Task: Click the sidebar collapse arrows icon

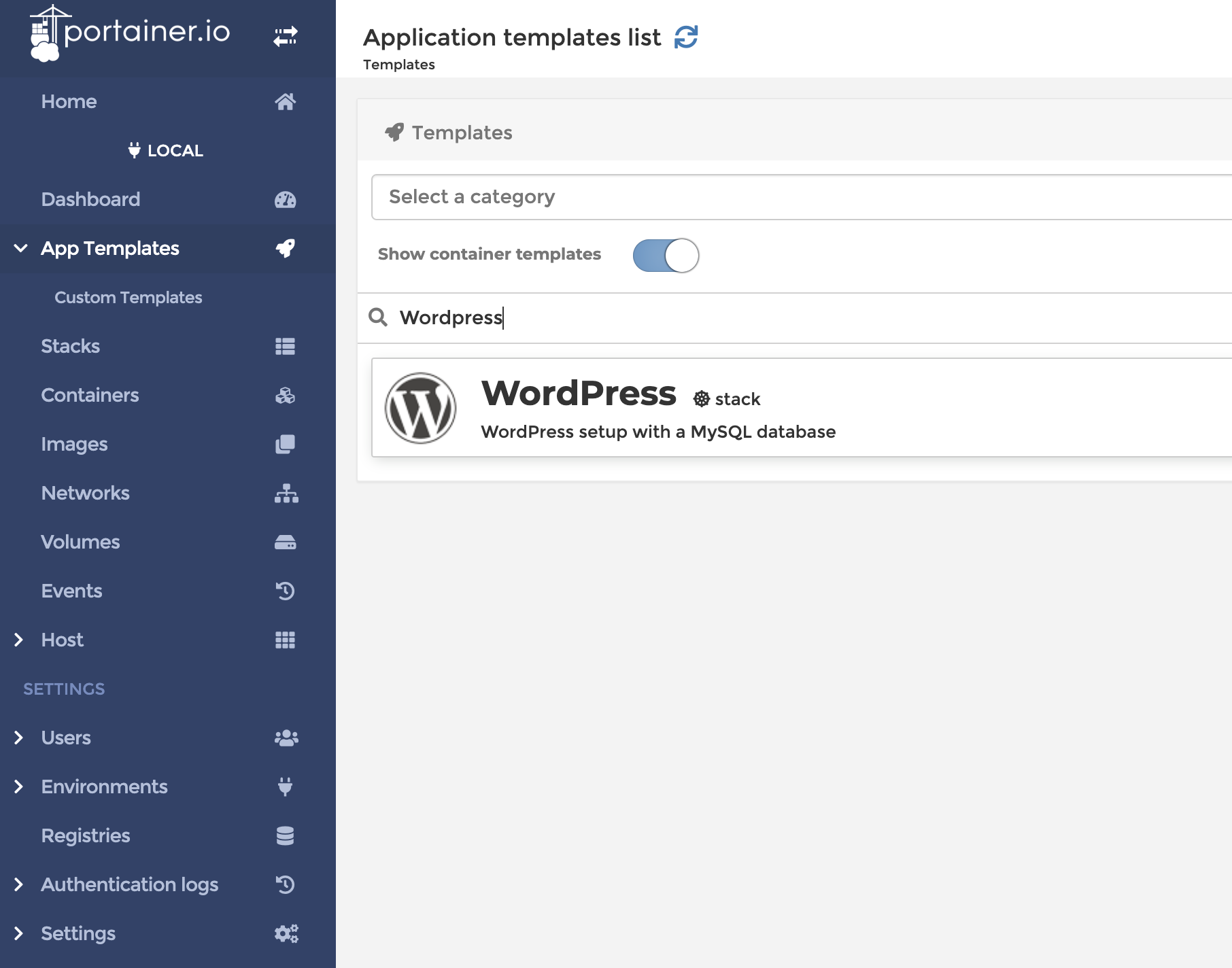Action: coord(286,36)
